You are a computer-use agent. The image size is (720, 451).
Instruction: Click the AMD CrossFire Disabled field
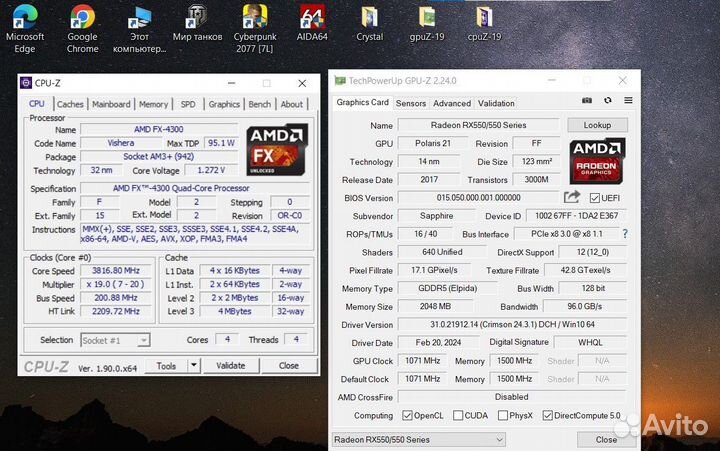(512, 397)
